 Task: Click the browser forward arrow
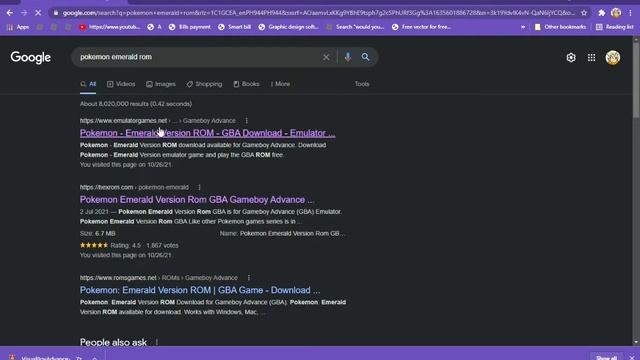click(x=24, y=13)
